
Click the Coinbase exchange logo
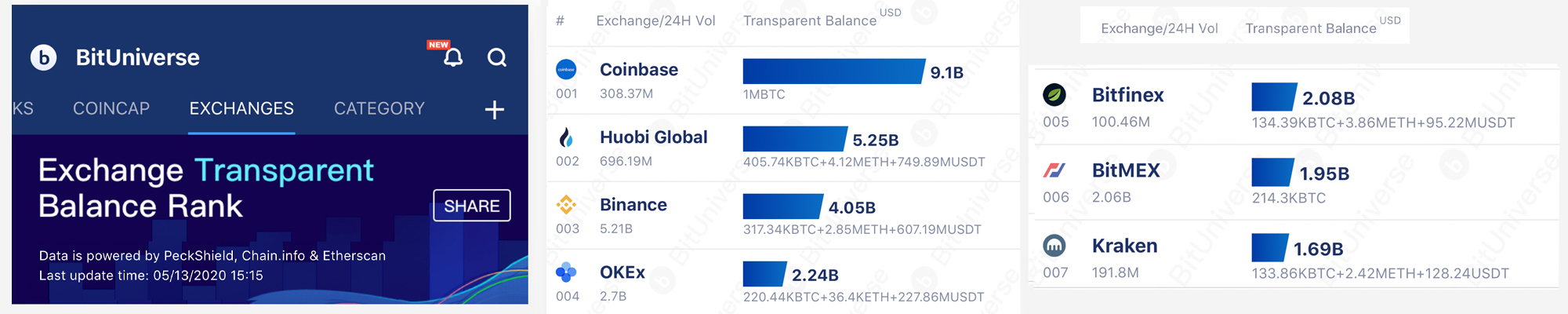[x=566, y=69]
